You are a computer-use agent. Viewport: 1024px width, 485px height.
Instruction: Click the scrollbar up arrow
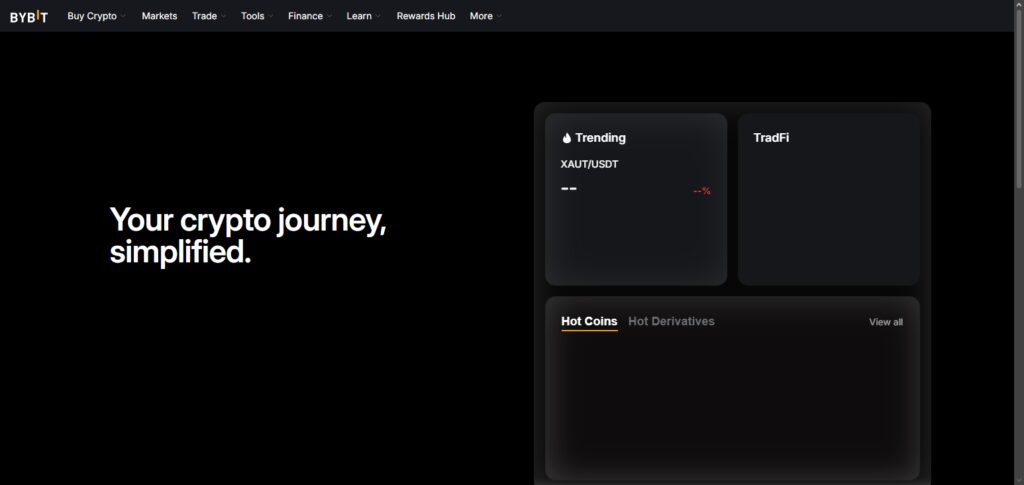[x=1019, y=5]
